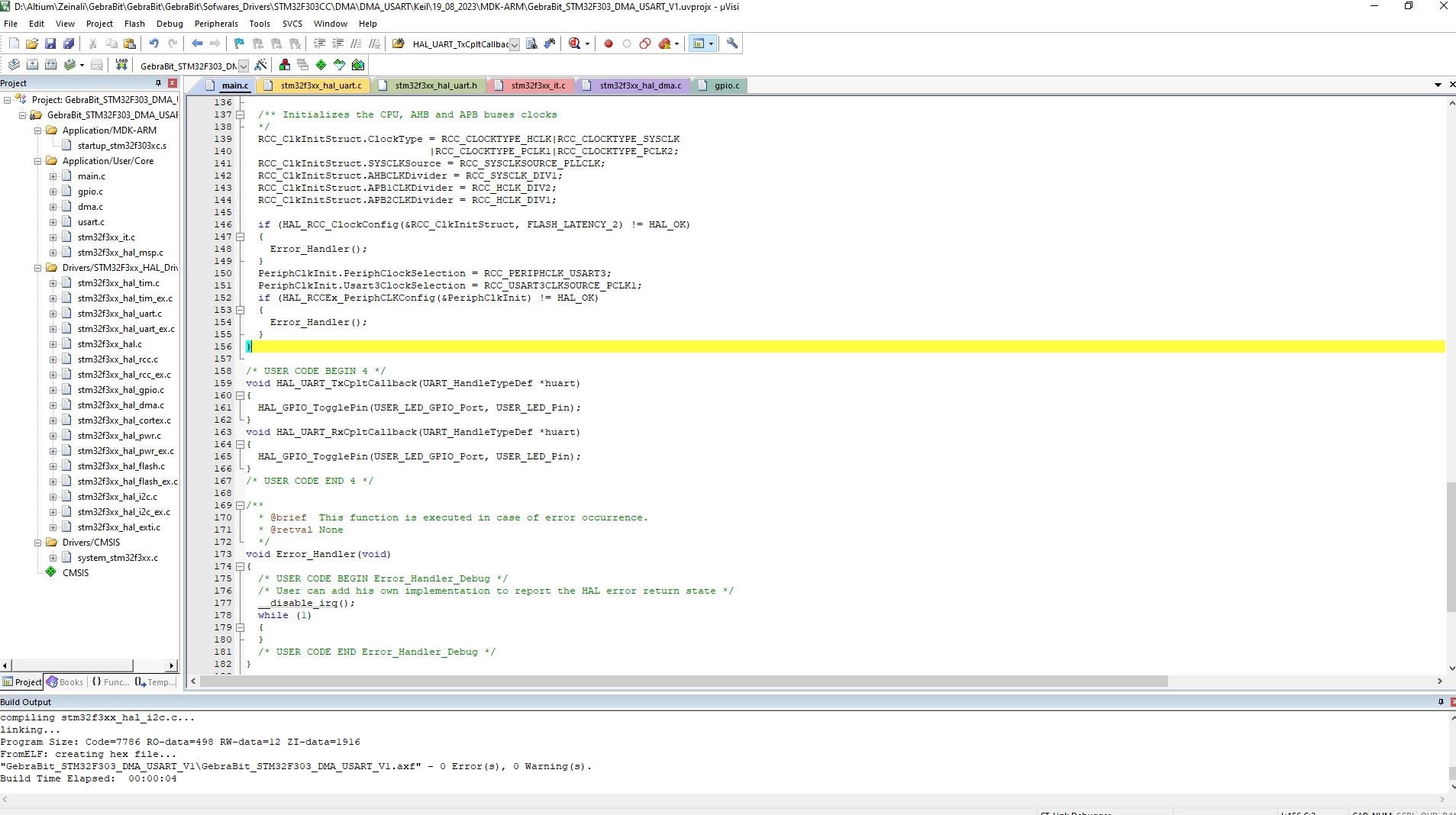Open the SVCS menu
Screen dimensions: 1456x815
click(x=292, y=24)
